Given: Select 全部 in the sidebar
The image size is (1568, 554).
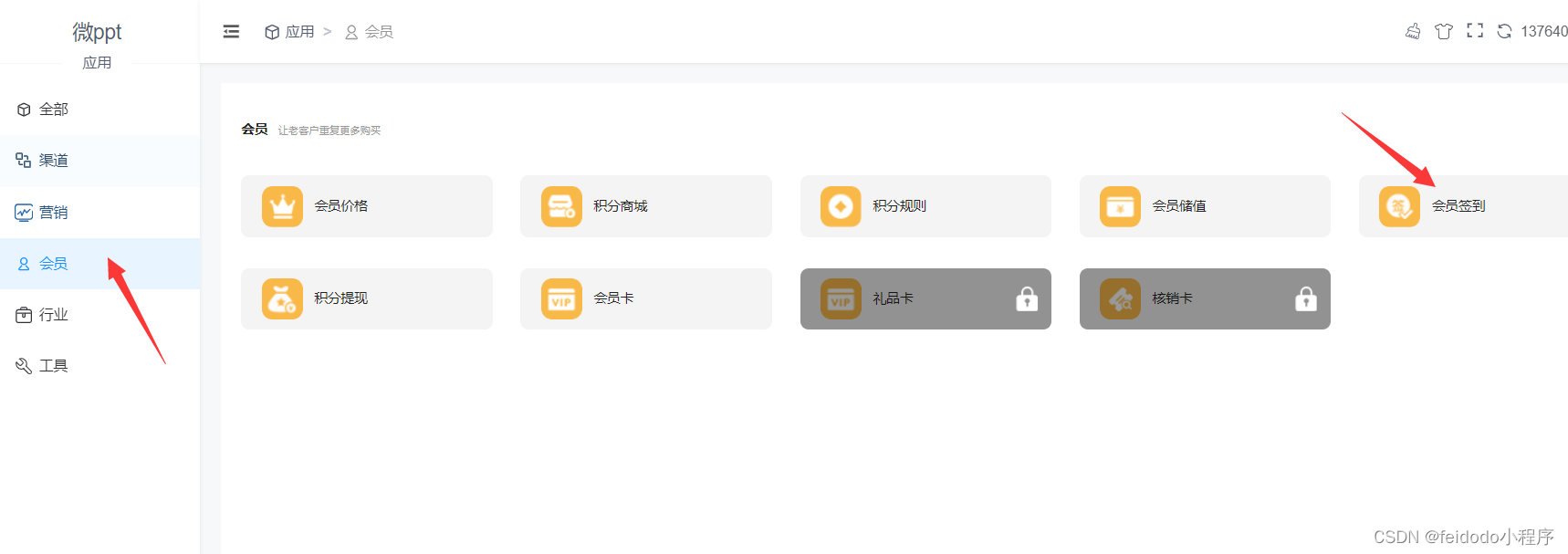Looking at the screenshot, I should pos(100,110).
